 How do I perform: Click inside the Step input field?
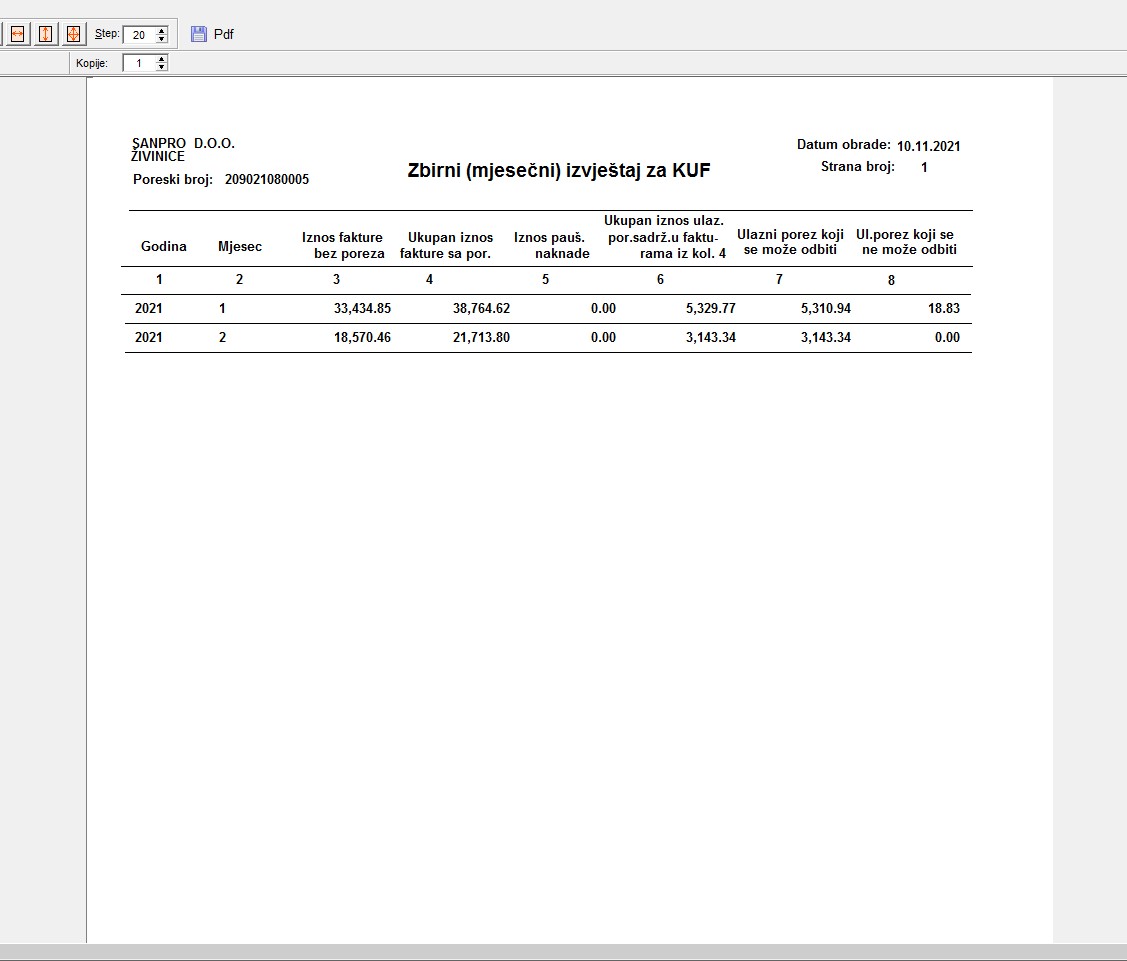(139, 35)
